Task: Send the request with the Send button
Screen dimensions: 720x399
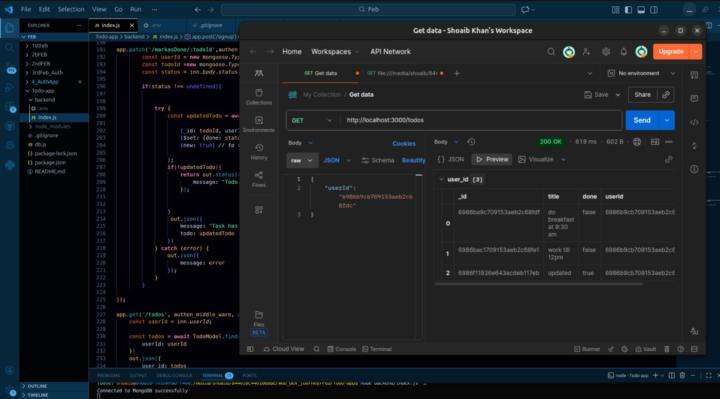Action: tap(642, 120)
